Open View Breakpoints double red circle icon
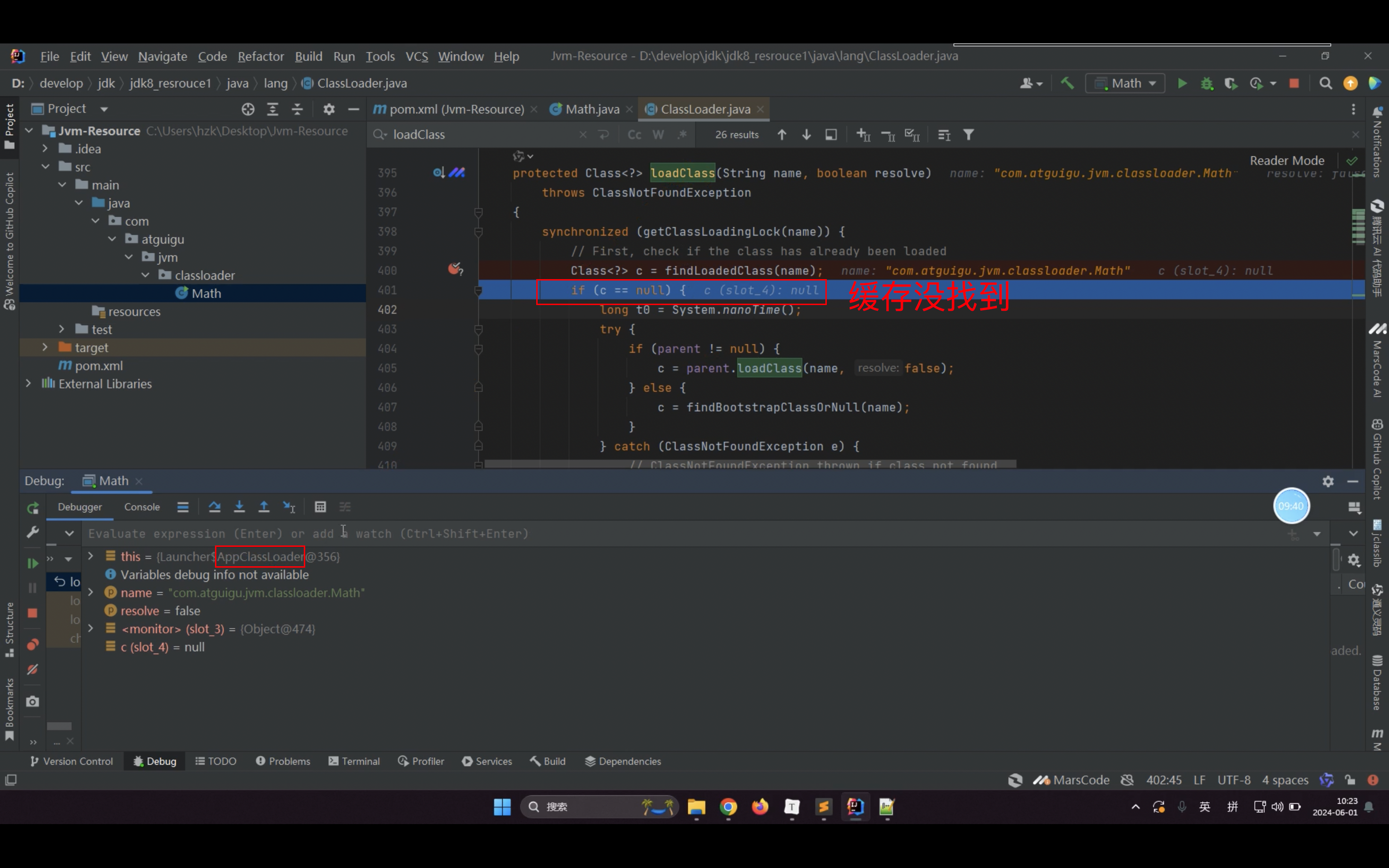The width and height of the screenshot is (1389, 868). pyautogui.click(x=33, y=644)
